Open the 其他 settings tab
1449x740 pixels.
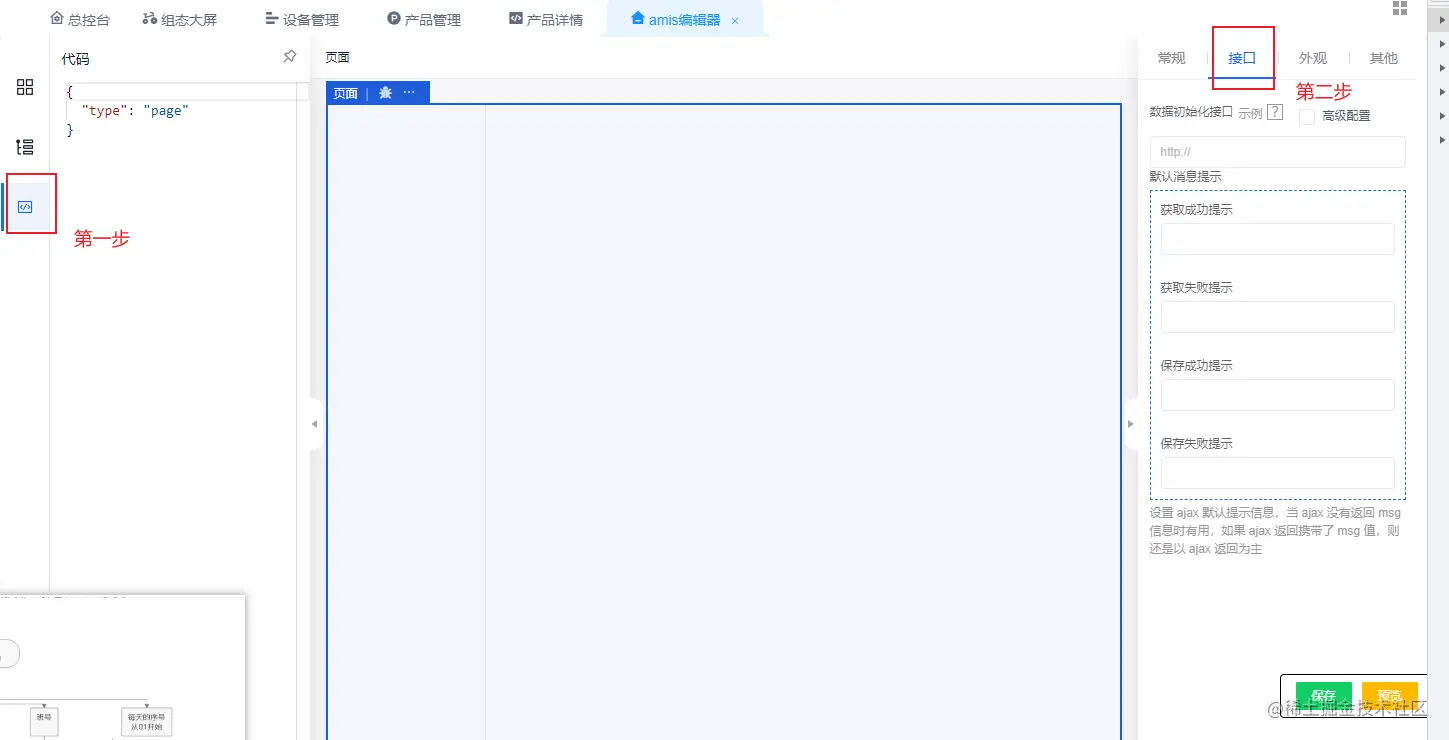click(x=1384, y=58)
